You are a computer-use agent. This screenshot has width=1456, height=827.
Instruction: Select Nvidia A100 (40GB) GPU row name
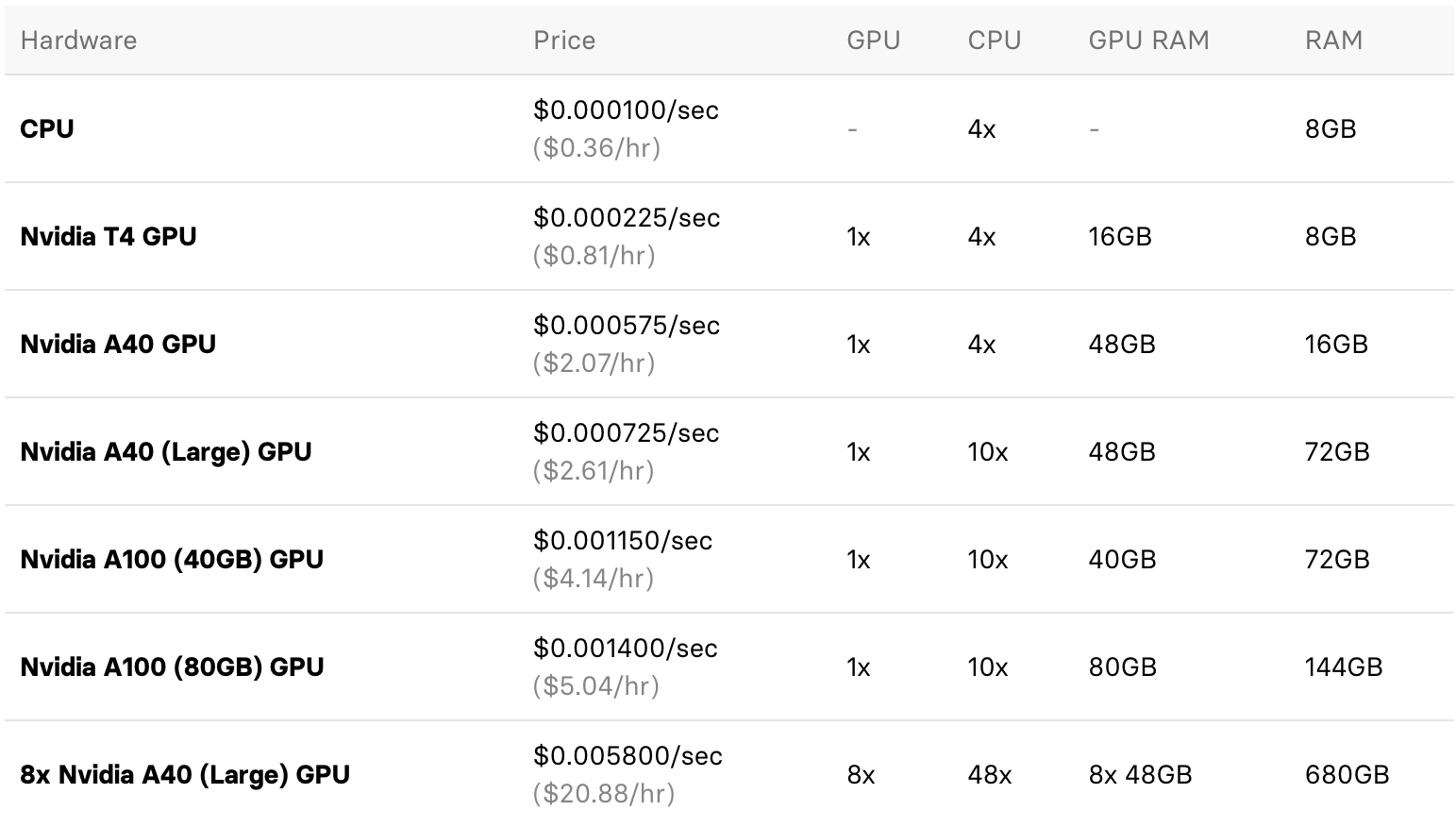coord(172,560)
